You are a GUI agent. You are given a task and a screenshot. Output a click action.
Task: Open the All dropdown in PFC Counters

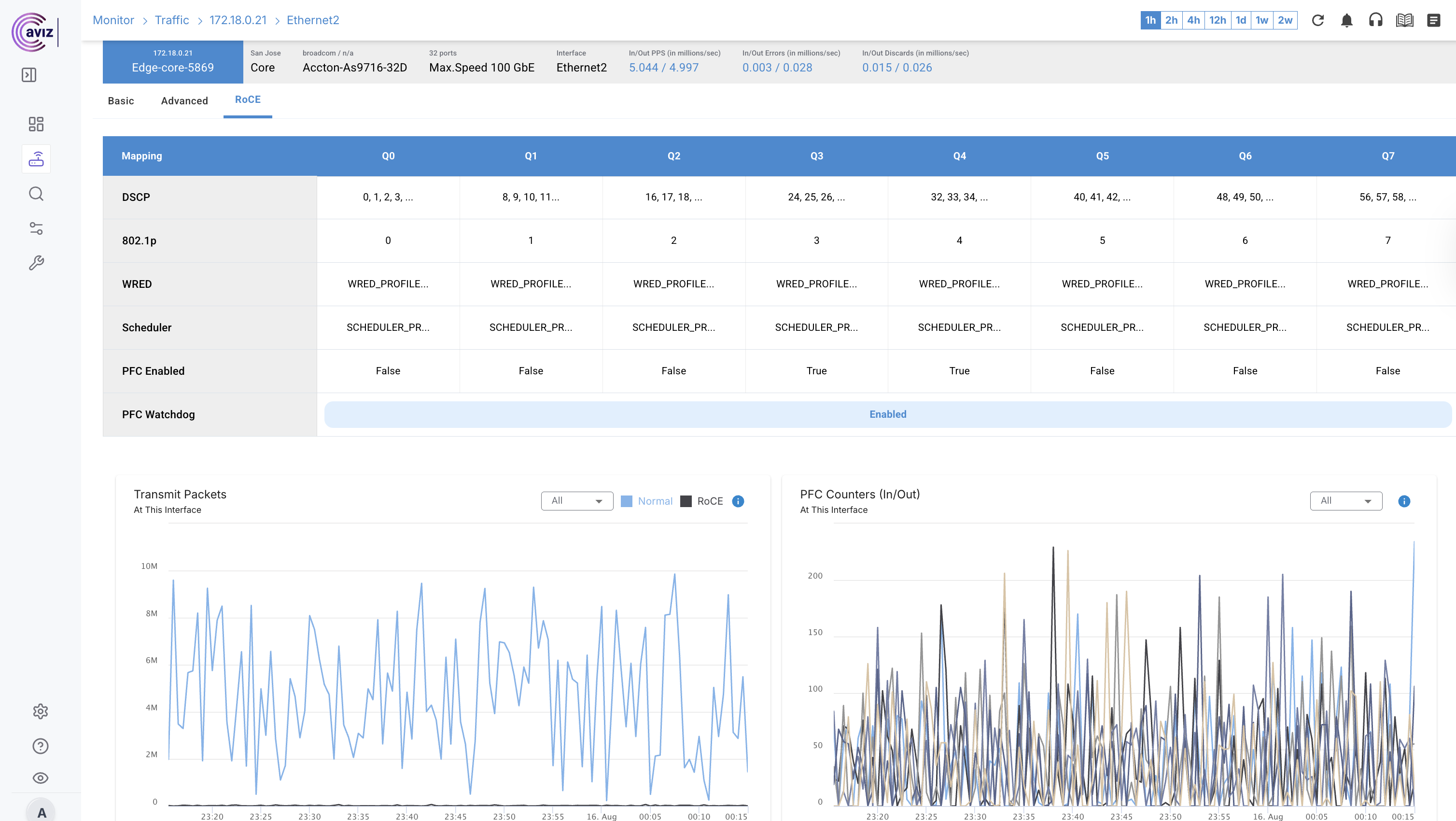(x=1345, y=501)
